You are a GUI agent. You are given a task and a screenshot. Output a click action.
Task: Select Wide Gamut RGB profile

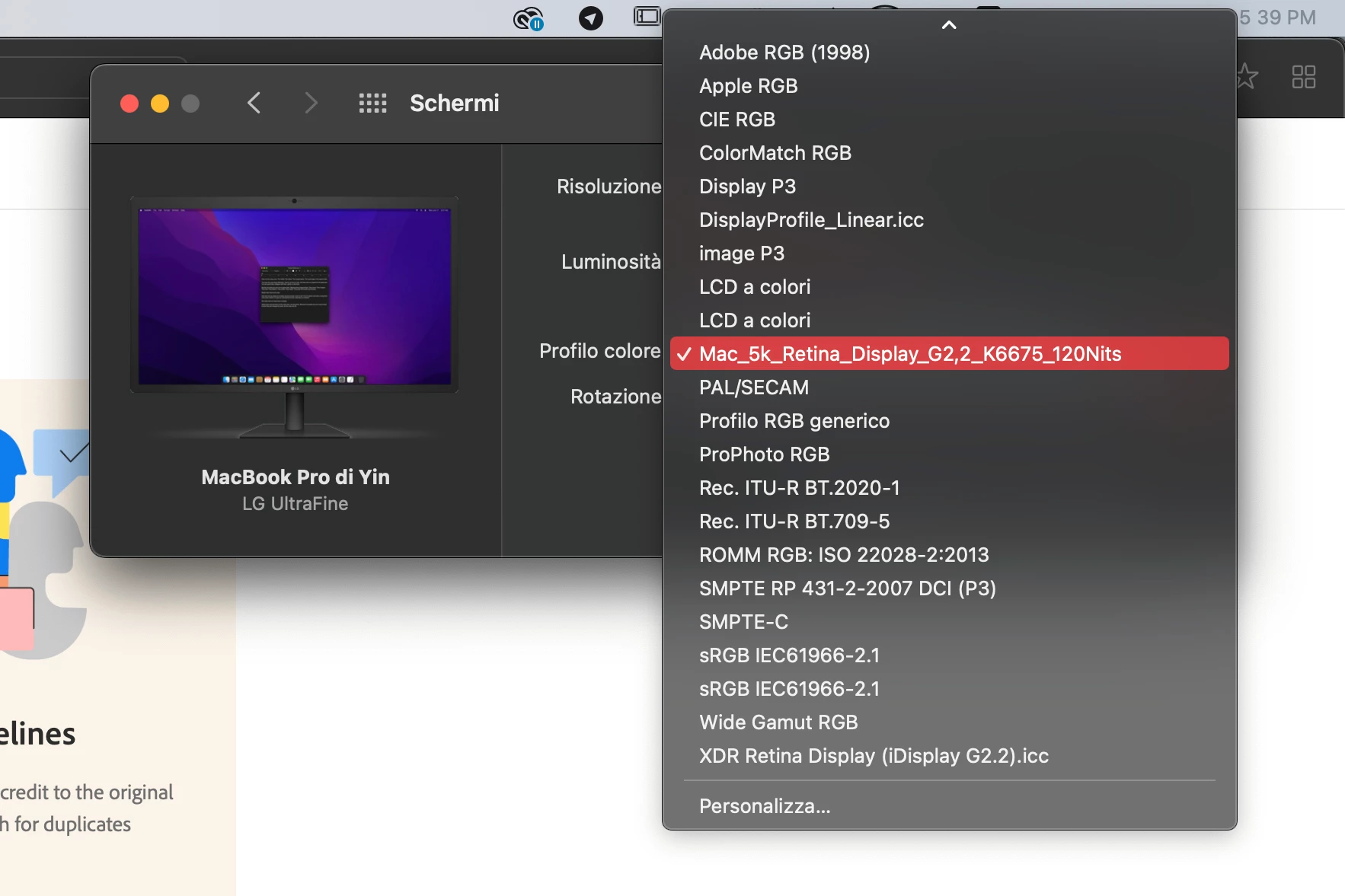point(949,722)
